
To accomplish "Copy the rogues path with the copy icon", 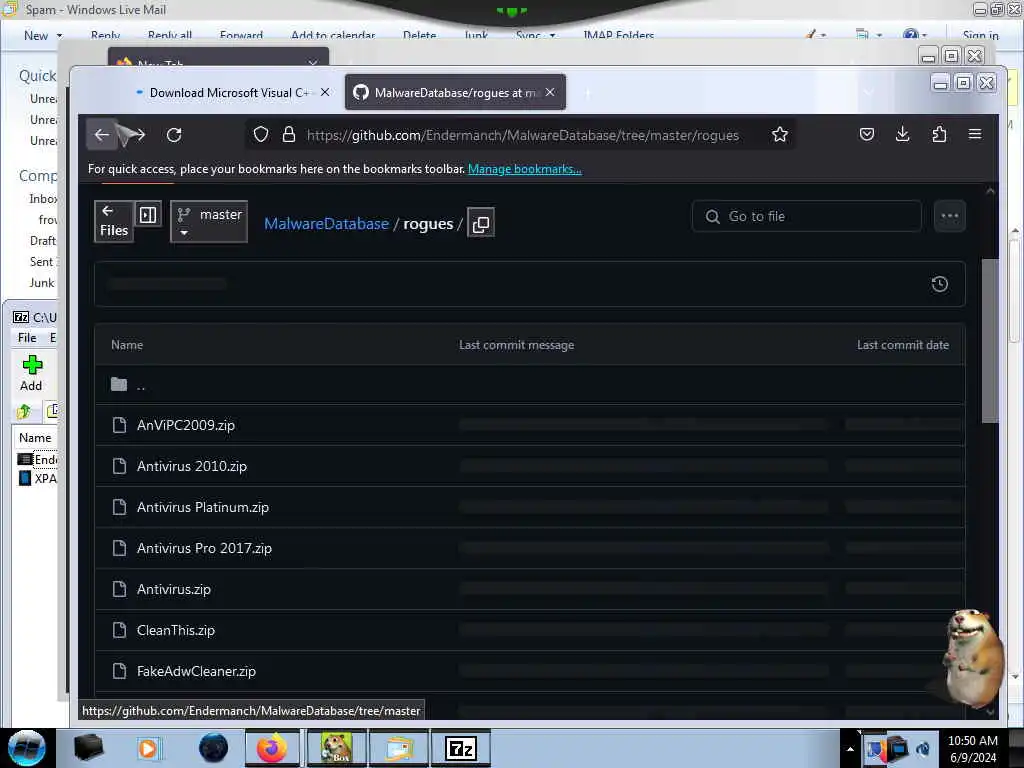I will [481, 223].
